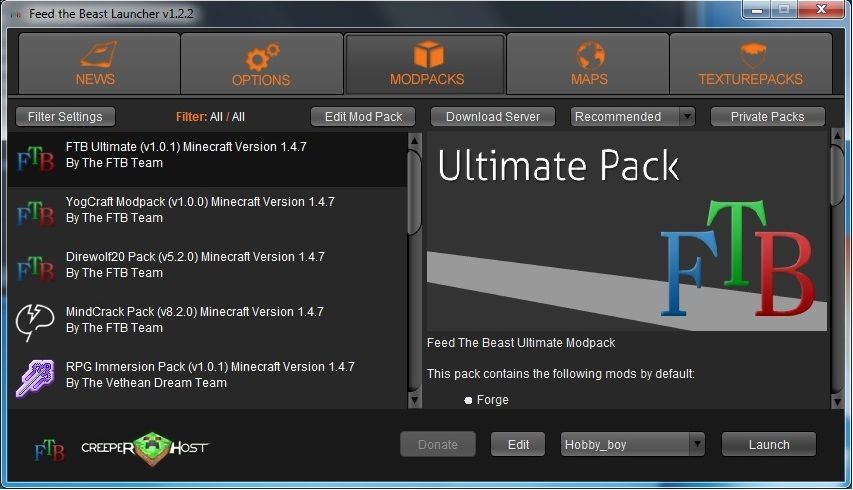Click the MindCrack Pack lightning icon
853x490 pixels.
[35, 322]
